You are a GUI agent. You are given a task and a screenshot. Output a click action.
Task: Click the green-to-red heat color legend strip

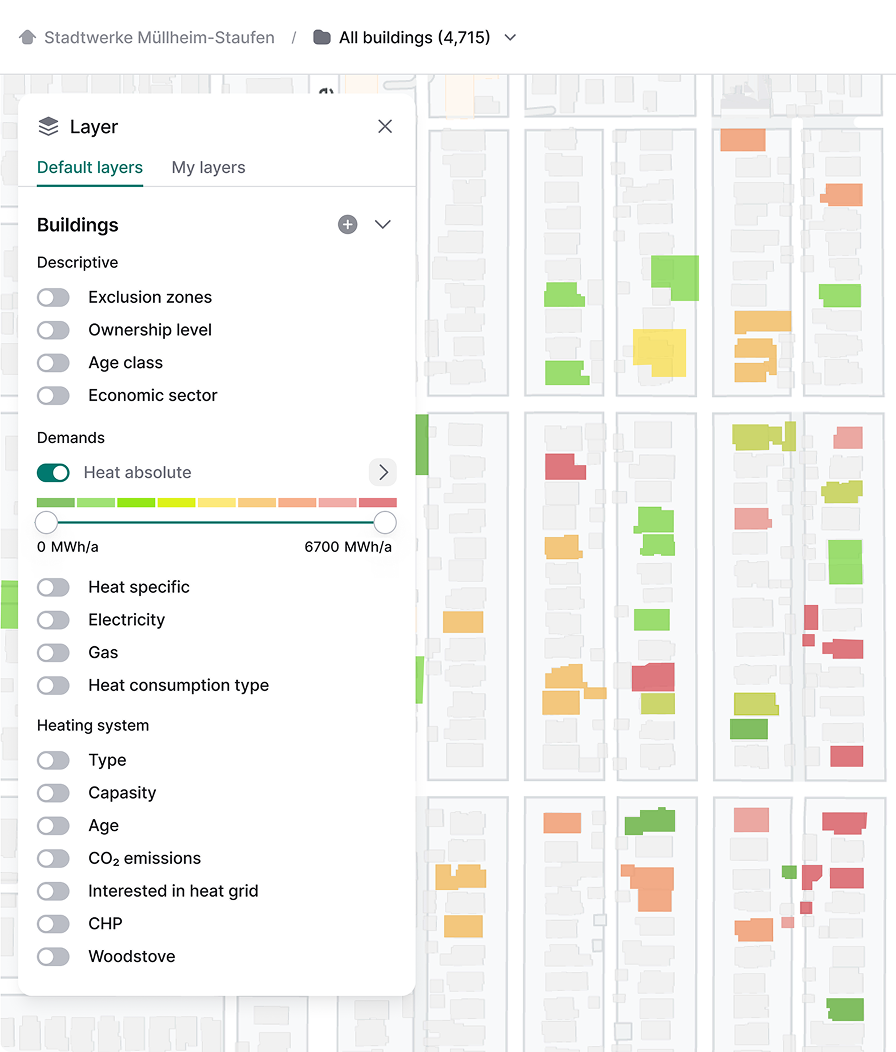tap(215, 501)
